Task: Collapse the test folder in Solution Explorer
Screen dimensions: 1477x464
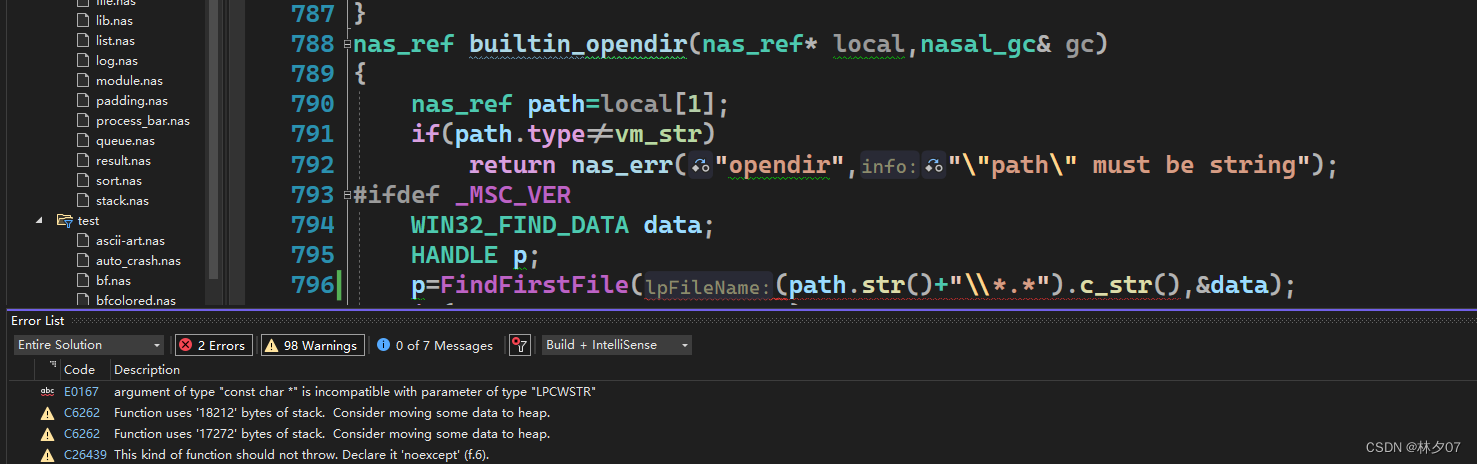Action: (40, 220)
